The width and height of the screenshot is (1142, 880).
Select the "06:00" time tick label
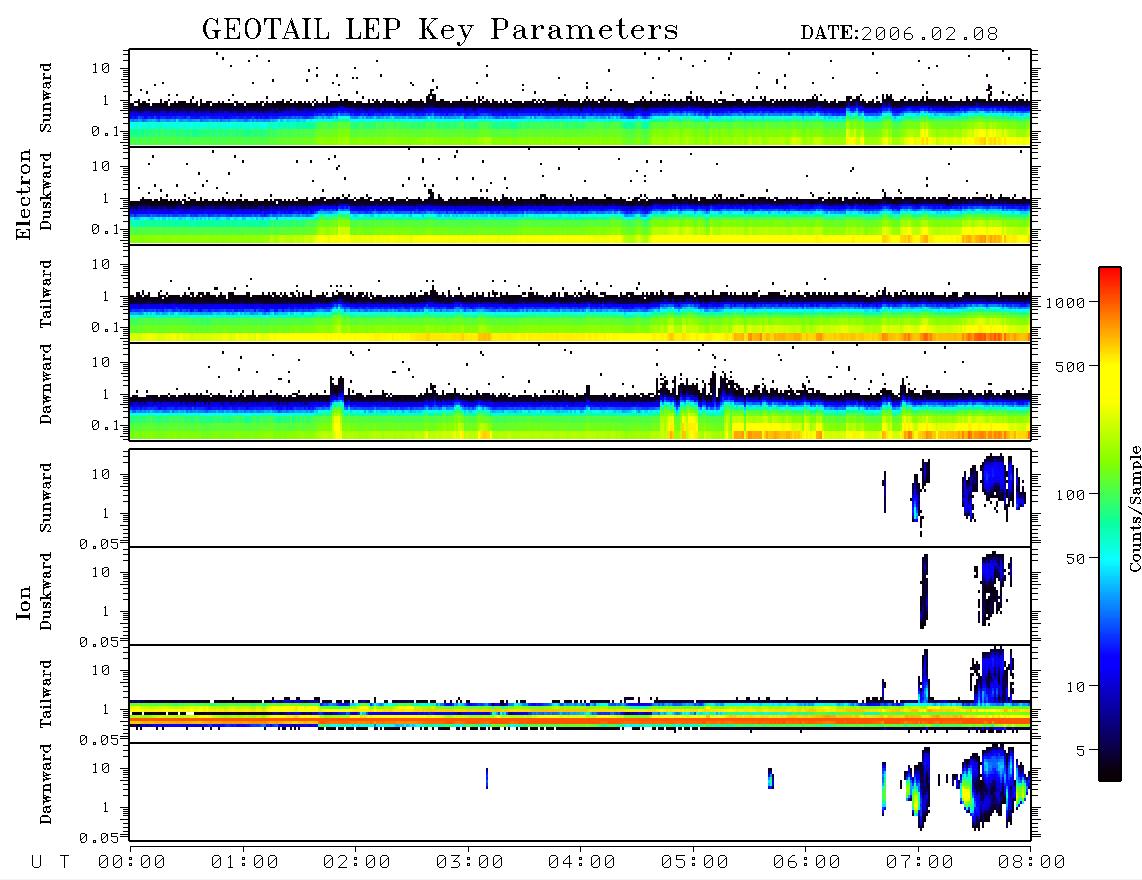(x=807, y=862)
